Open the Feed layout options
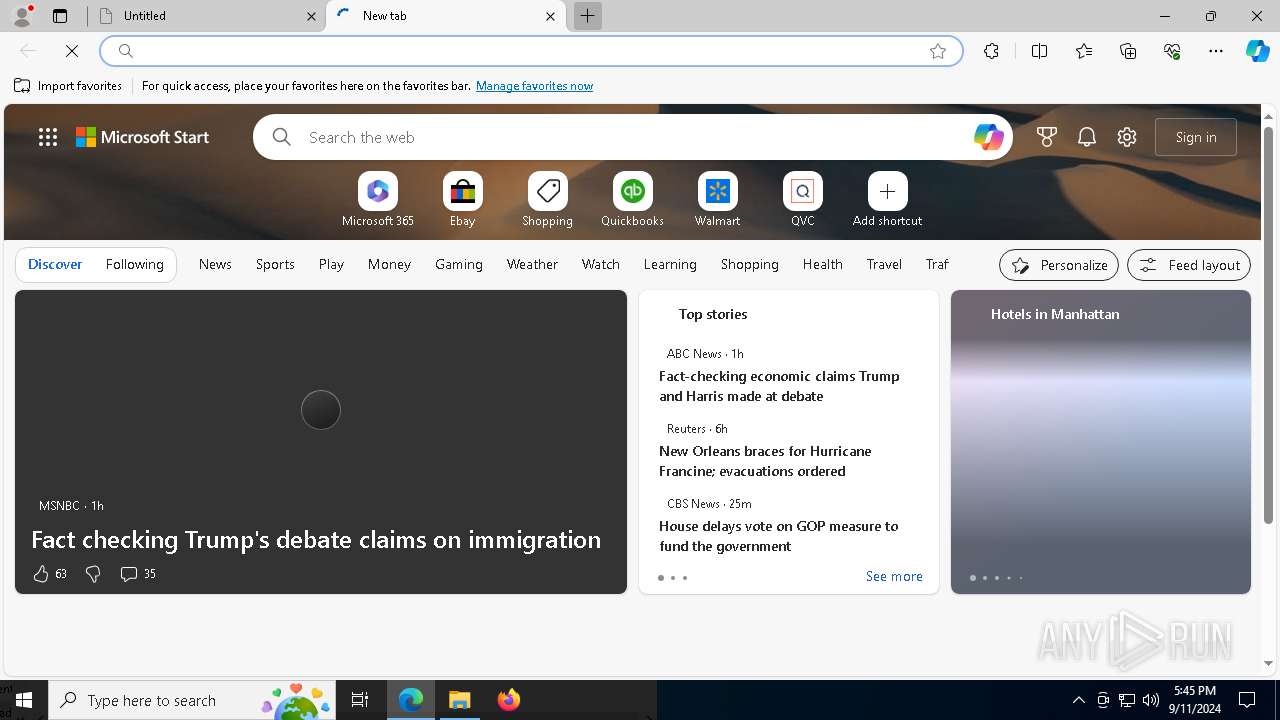 tap(1189, 265)
